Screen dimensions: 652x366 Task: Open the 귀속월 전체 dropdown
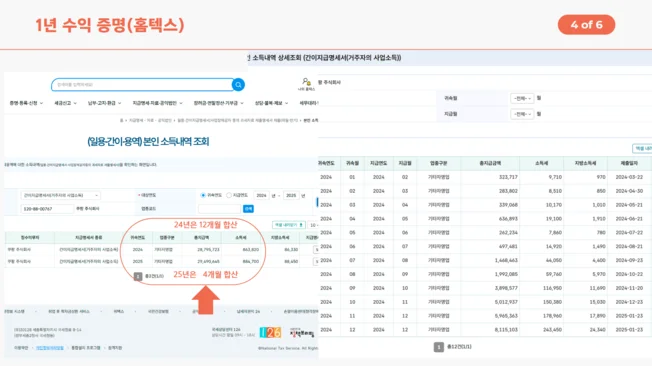pos(522,99)
